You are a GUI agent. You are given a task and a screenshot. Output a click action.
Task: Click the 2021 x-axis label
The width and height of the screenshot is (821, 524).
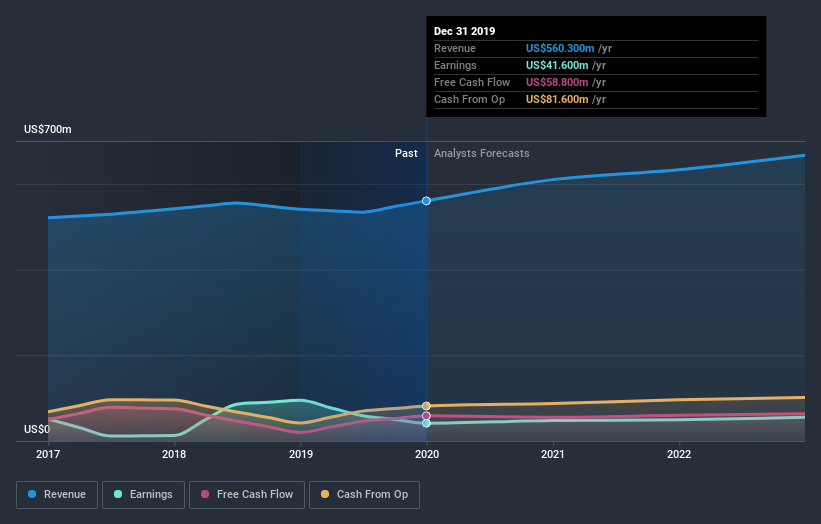(x=552, y=454)
